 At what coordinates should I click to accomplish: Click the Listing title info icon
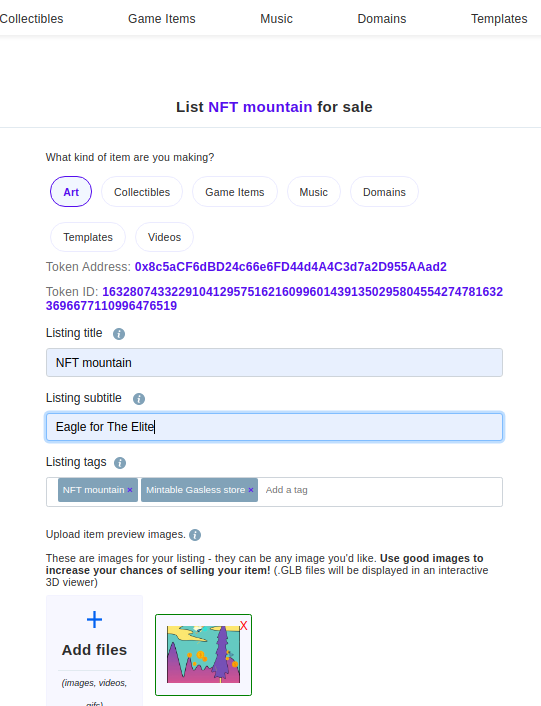point(119,334)
